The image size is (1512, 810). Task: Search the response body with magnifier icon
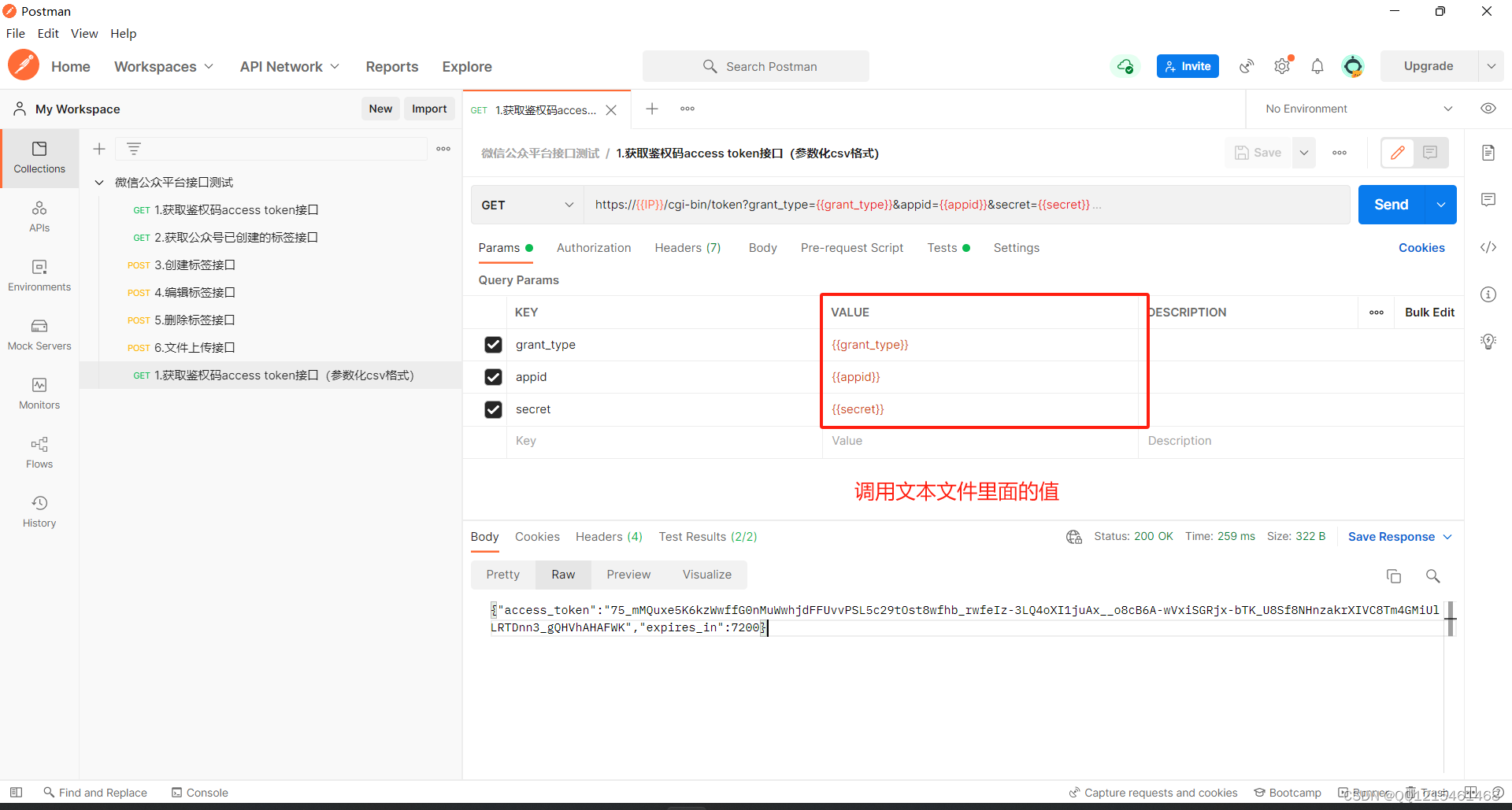coord(1433,576)
